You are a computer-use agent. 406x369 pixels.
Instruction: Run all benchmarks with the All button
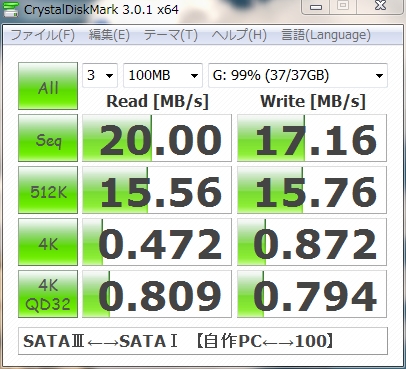coord(48,86)
